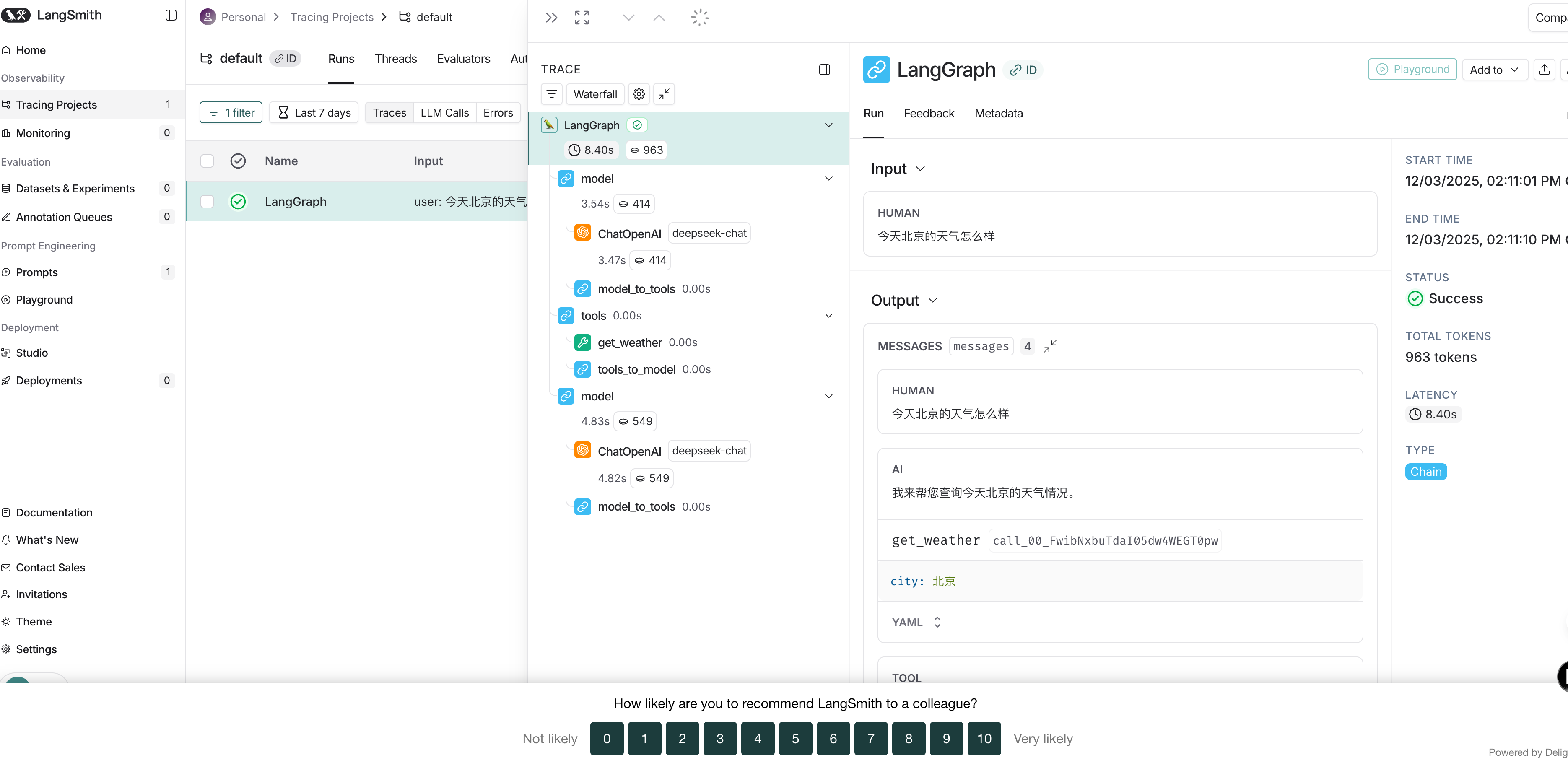1568x768 pixels.
Task: Toggle the trace side panel layout icon
Action: click(x=824, y=69)
